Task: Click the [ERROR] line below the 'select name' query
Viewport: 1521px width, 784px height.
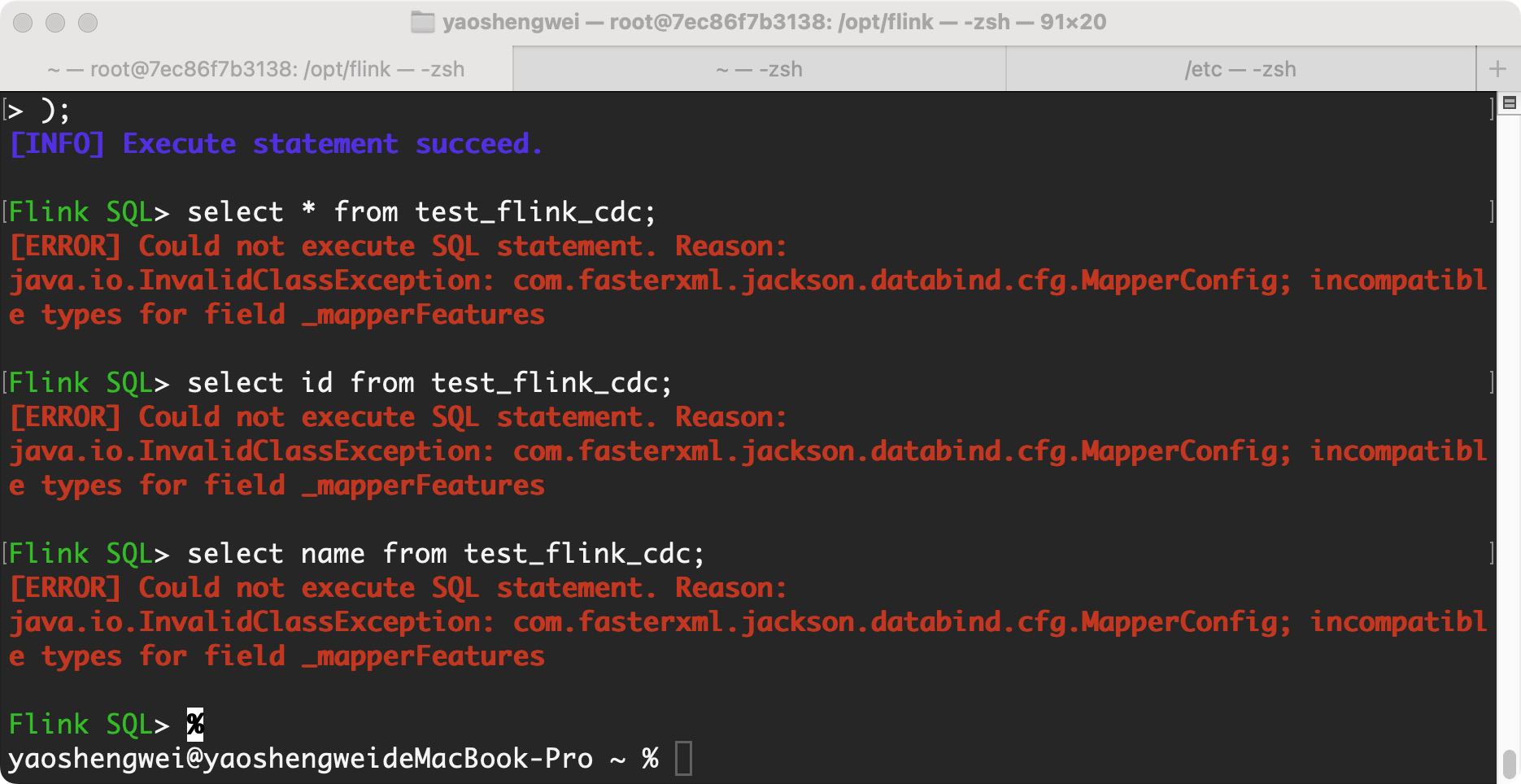Action: coord(398,588)
